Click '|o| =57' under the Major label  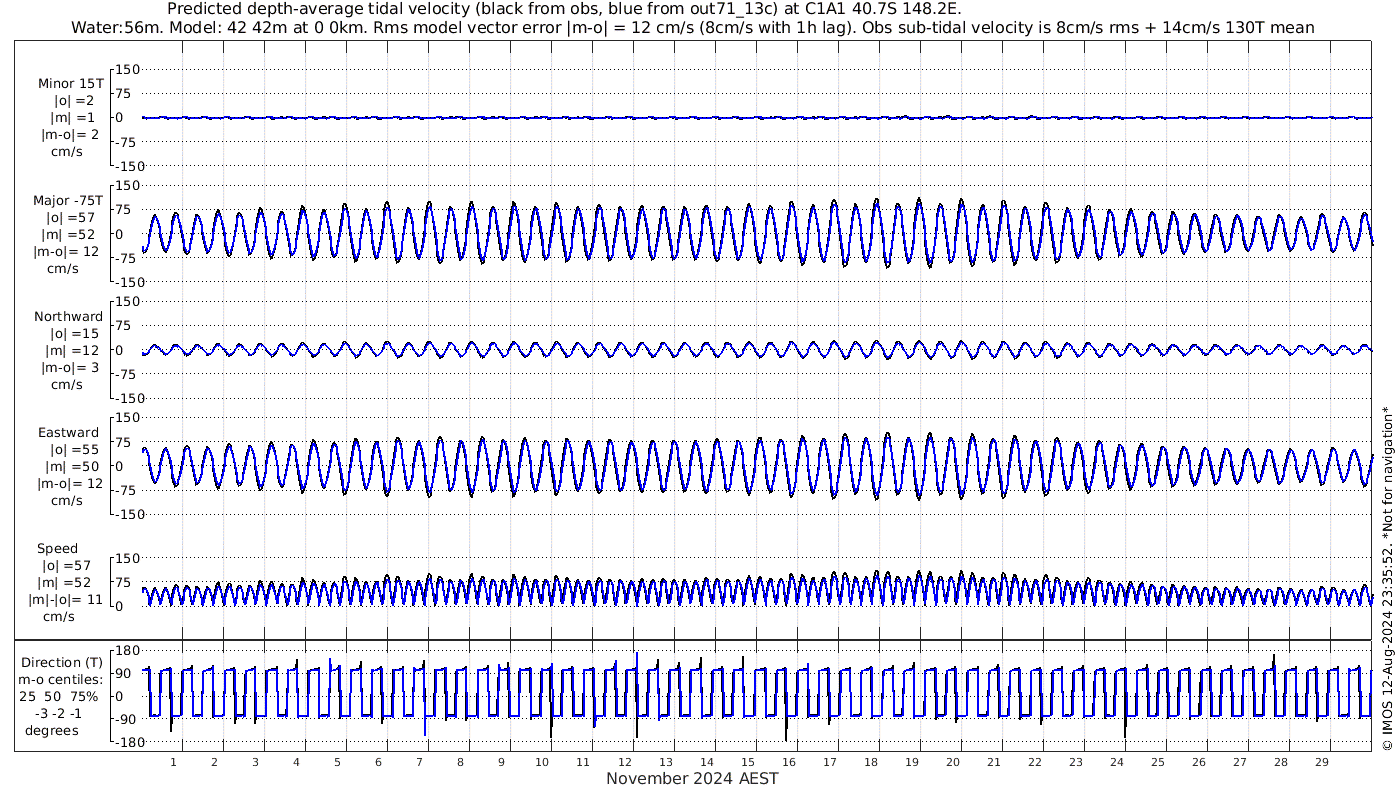70,218
